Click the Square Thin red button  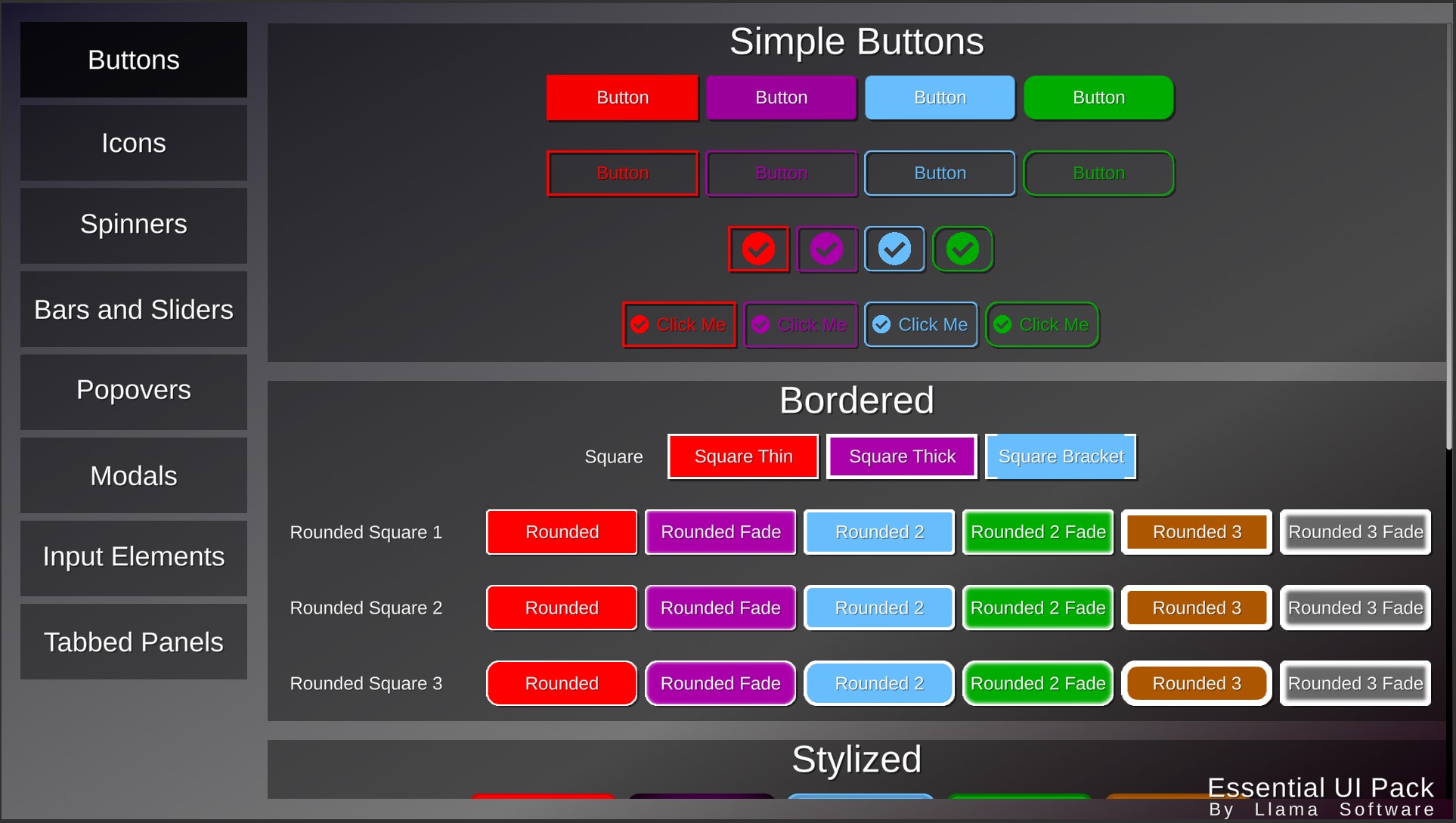pyautogui.click(x=742, y=456)
